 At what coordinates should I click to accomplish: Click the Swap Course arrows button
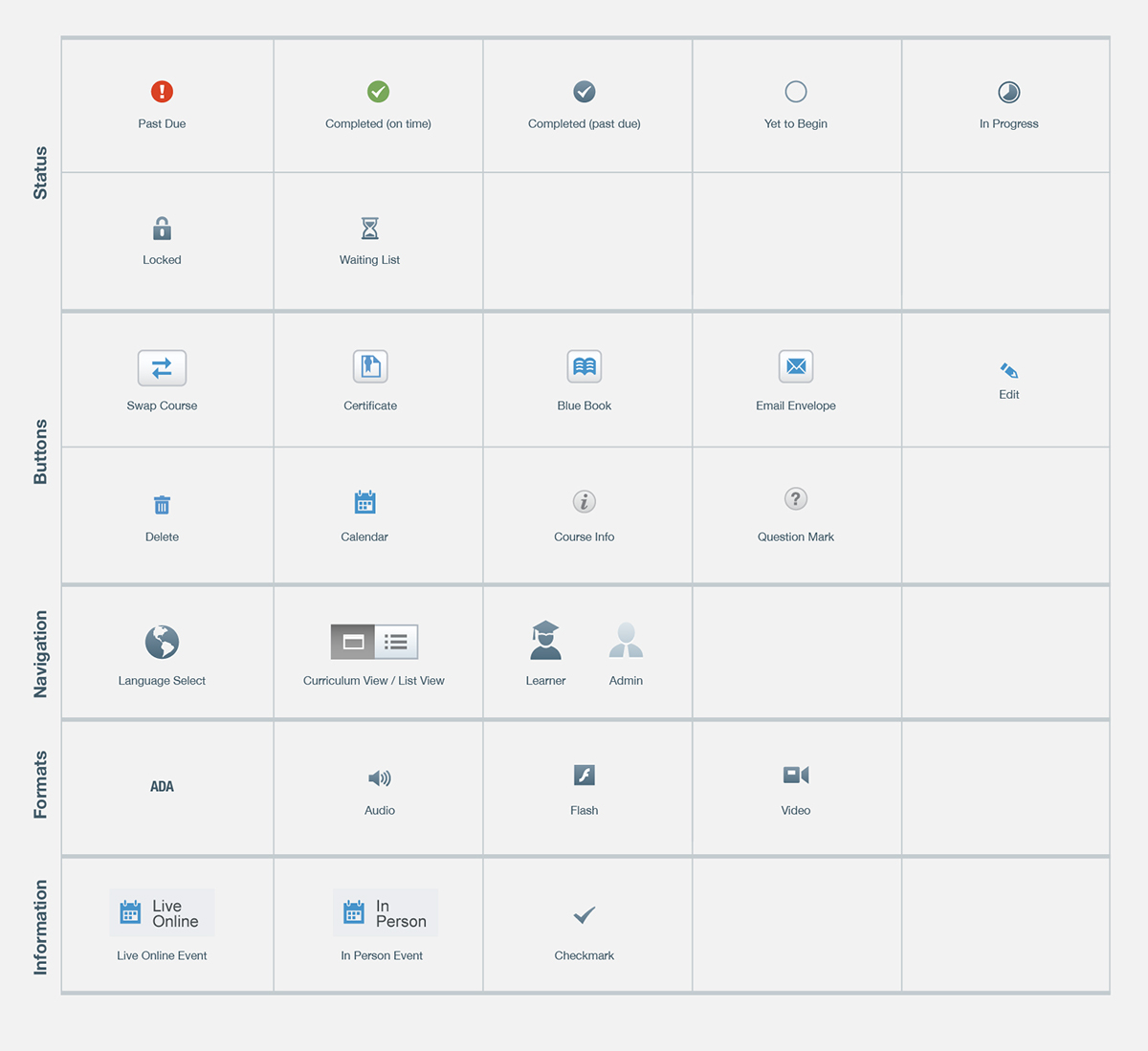[x=162, y=367]
